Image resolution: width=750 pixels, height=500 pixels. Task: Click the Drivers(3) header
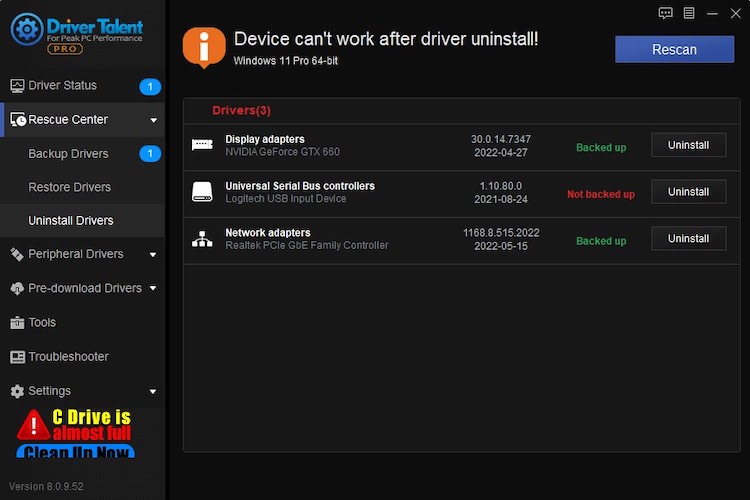click(242, 111)
